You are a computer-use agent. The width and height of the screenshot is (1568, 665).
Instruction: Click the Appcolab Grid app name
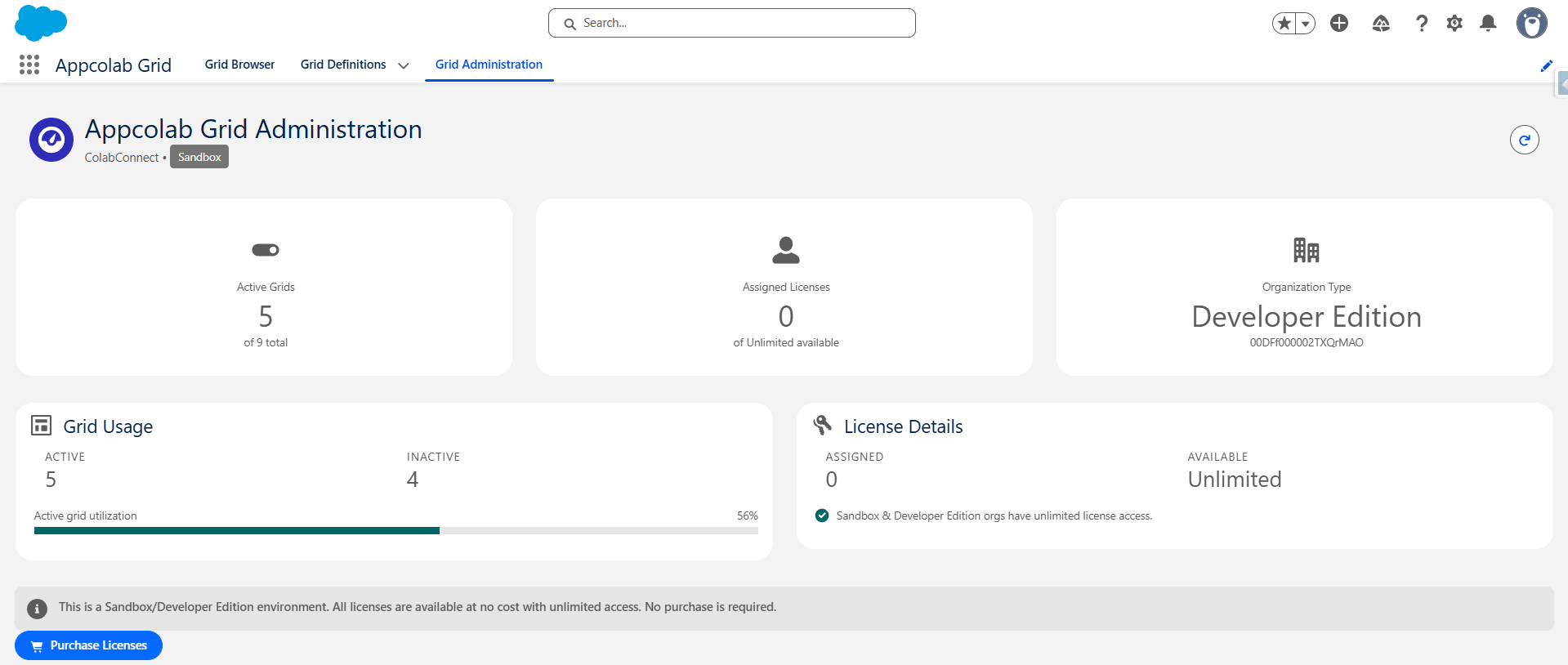[x=114, y=65]
